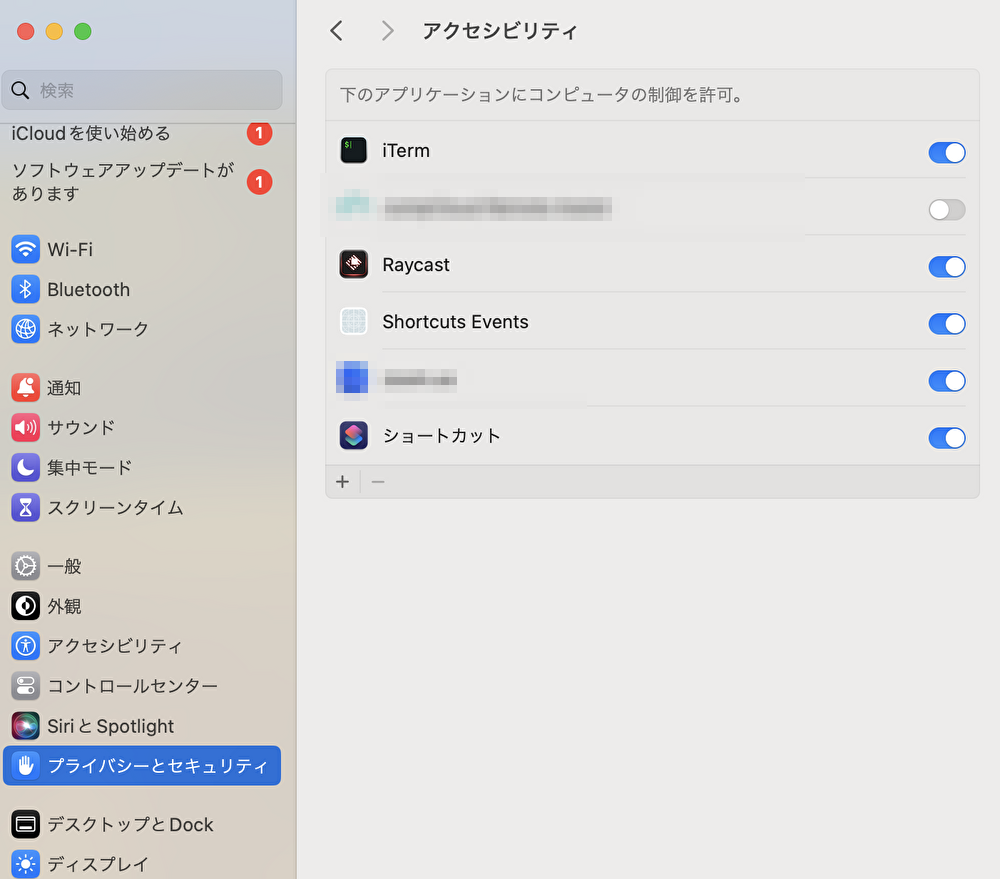1000x879 pixels.
Task: Enable the toggle below iTerm row
Action: (x=946, y=209)
